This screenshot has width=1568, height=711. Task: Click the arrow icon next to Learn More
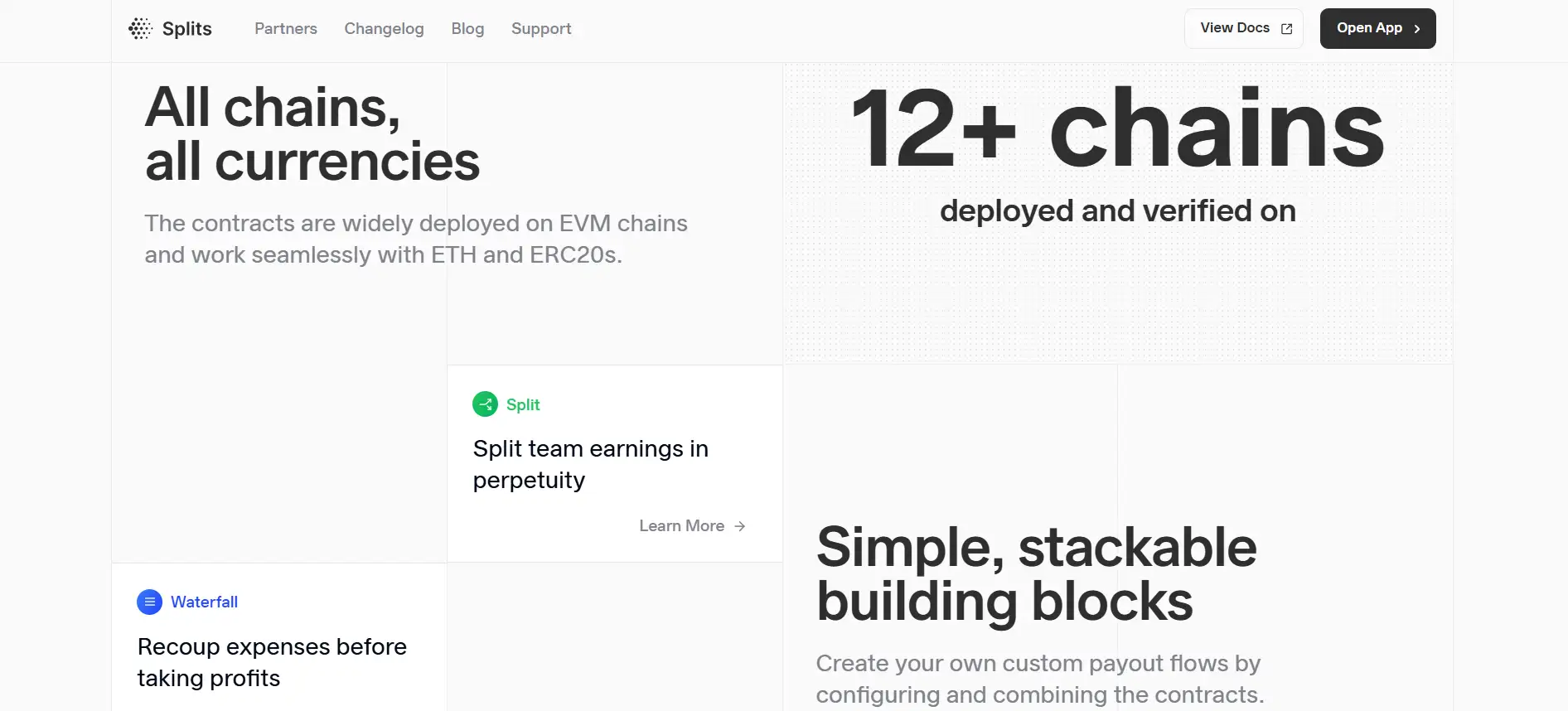(740, 526)
